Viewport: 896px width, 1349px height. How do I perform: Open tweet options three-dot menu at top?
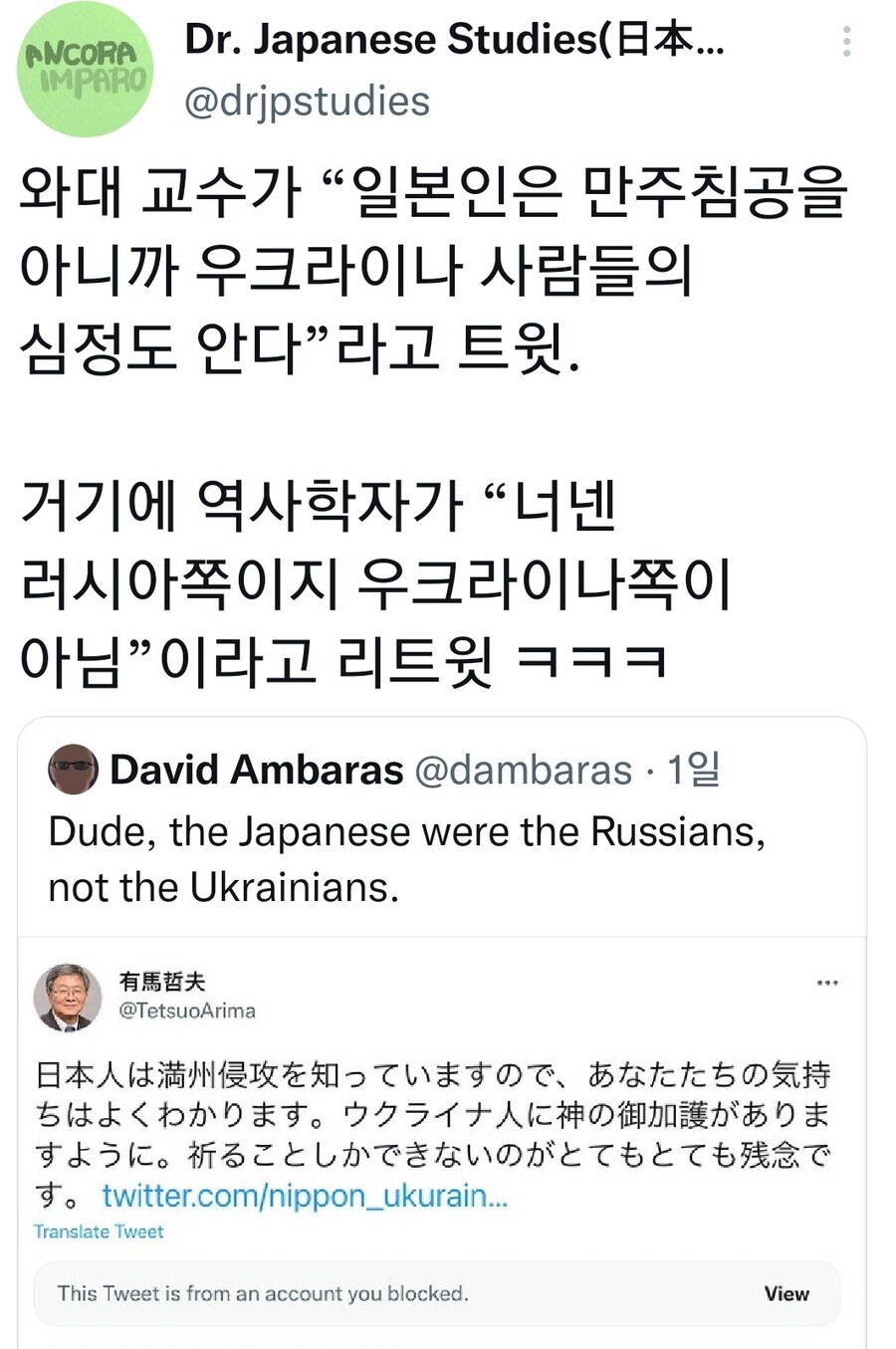click(x=846, y=42)
